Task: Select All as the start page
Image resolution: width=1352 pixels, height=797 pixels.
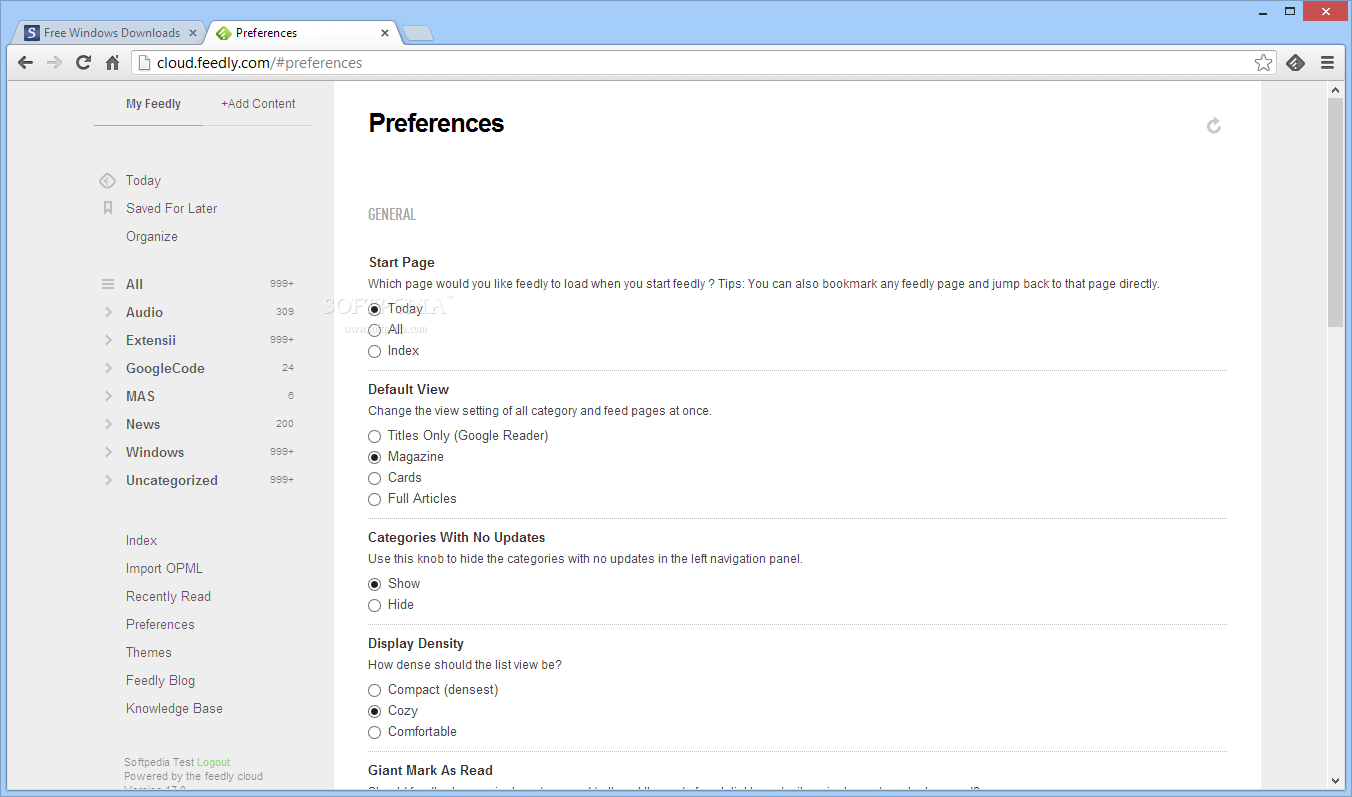Action: (374, 330)
